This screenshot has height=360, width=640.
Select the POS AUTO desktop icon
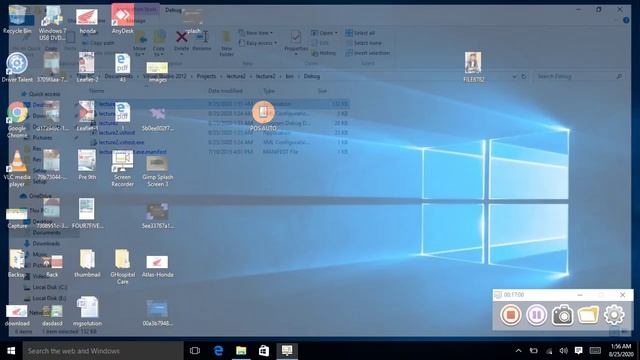263,116
